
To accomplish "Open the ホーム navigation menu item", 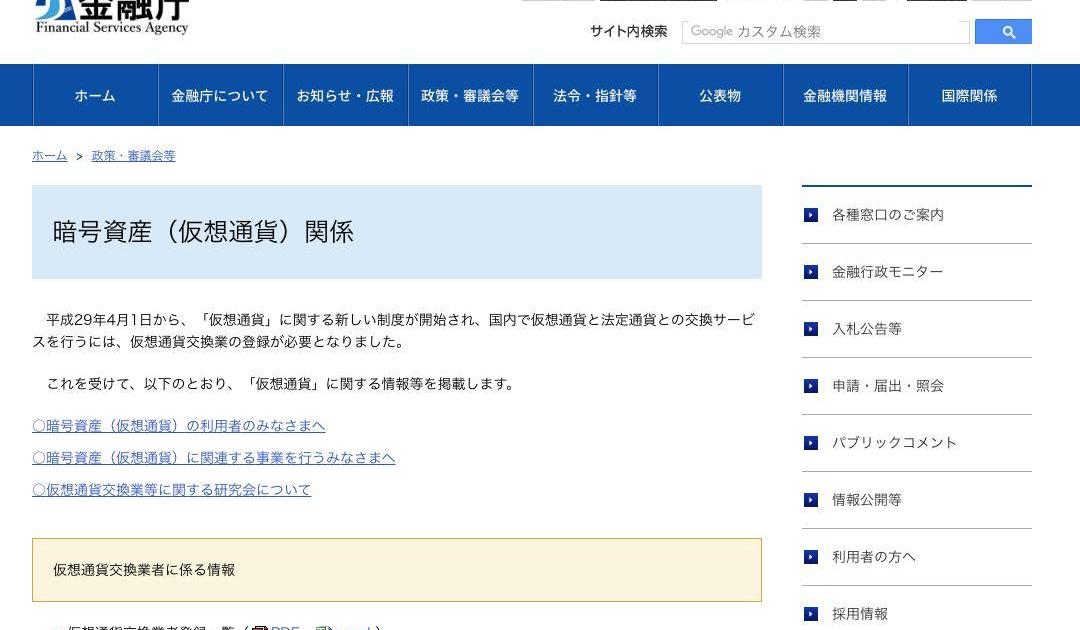I will (95, 96).
